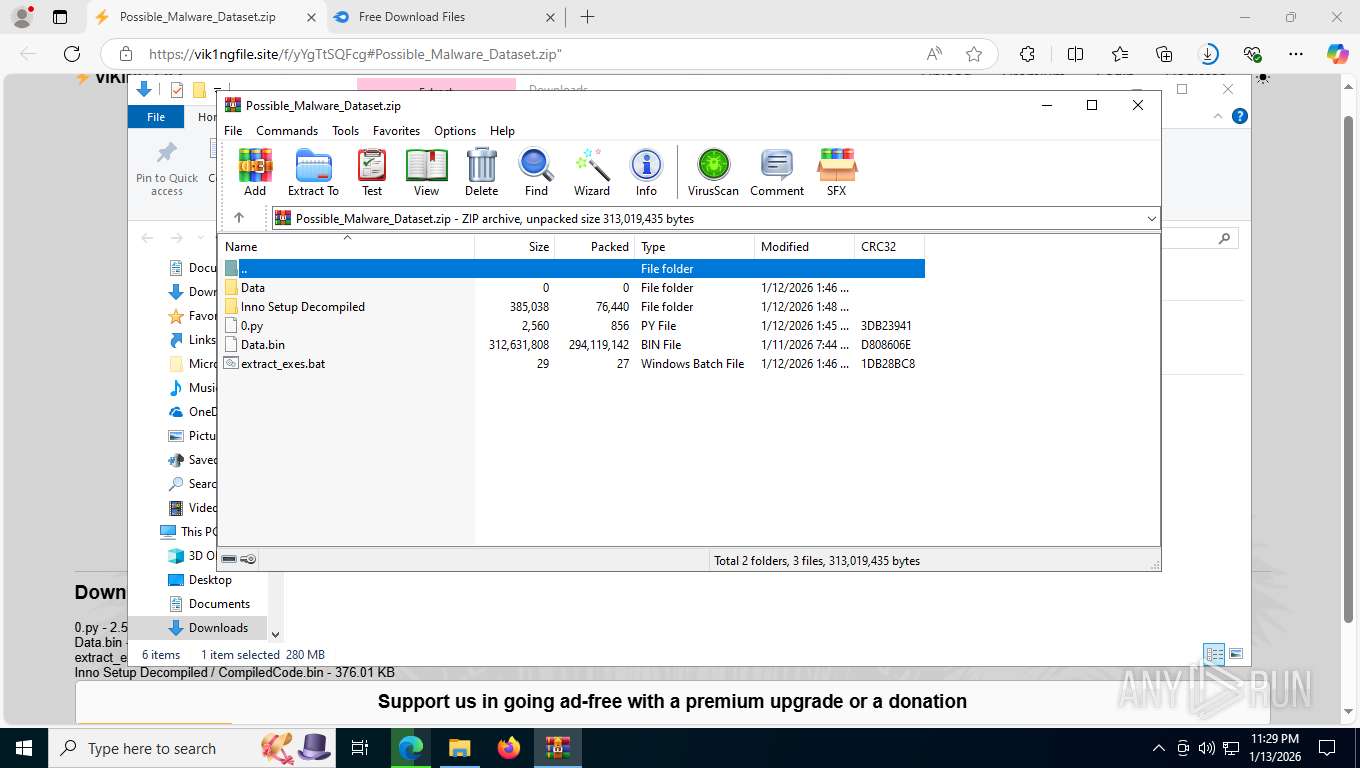This screenshot has width=1360, height=768.
Task: Click the Test archive icon
Action: tap(372, 172)
